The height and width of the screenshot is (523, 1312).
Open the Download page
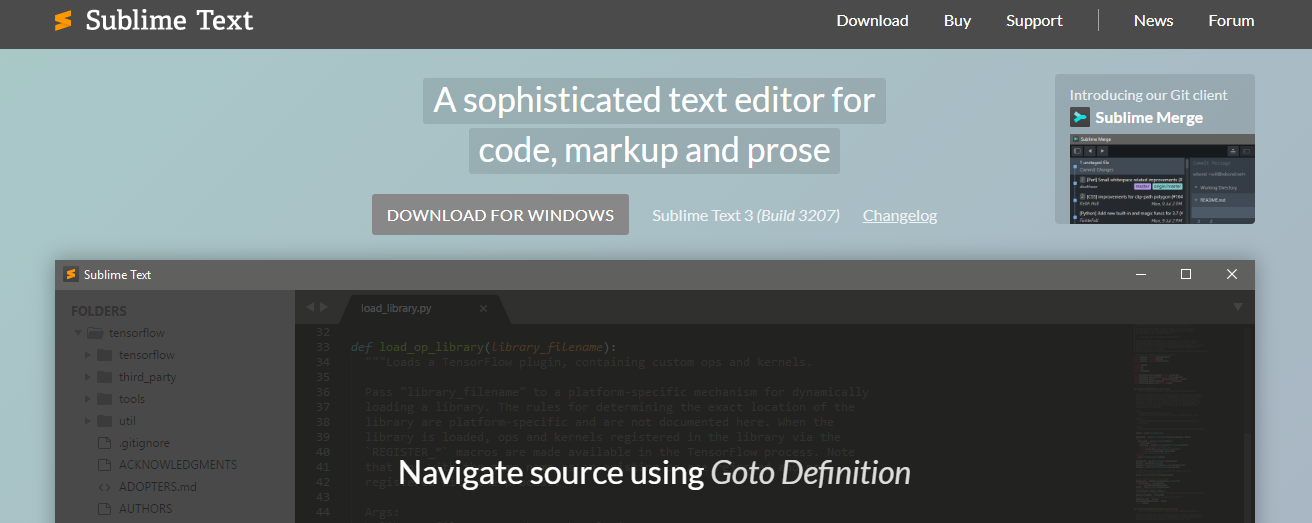click(872, 21)
